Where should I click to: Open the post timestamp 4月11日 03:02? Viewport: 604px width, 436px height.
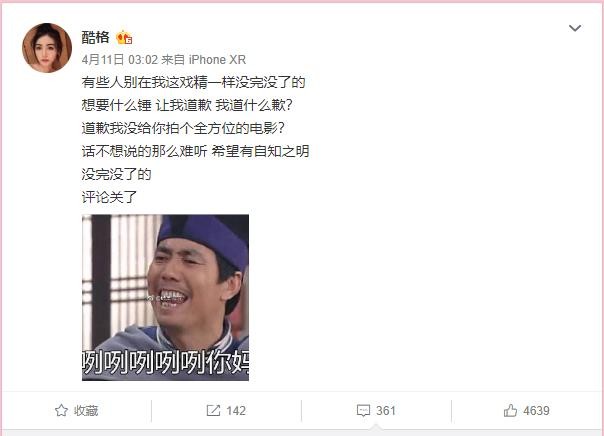click(120, 60)
